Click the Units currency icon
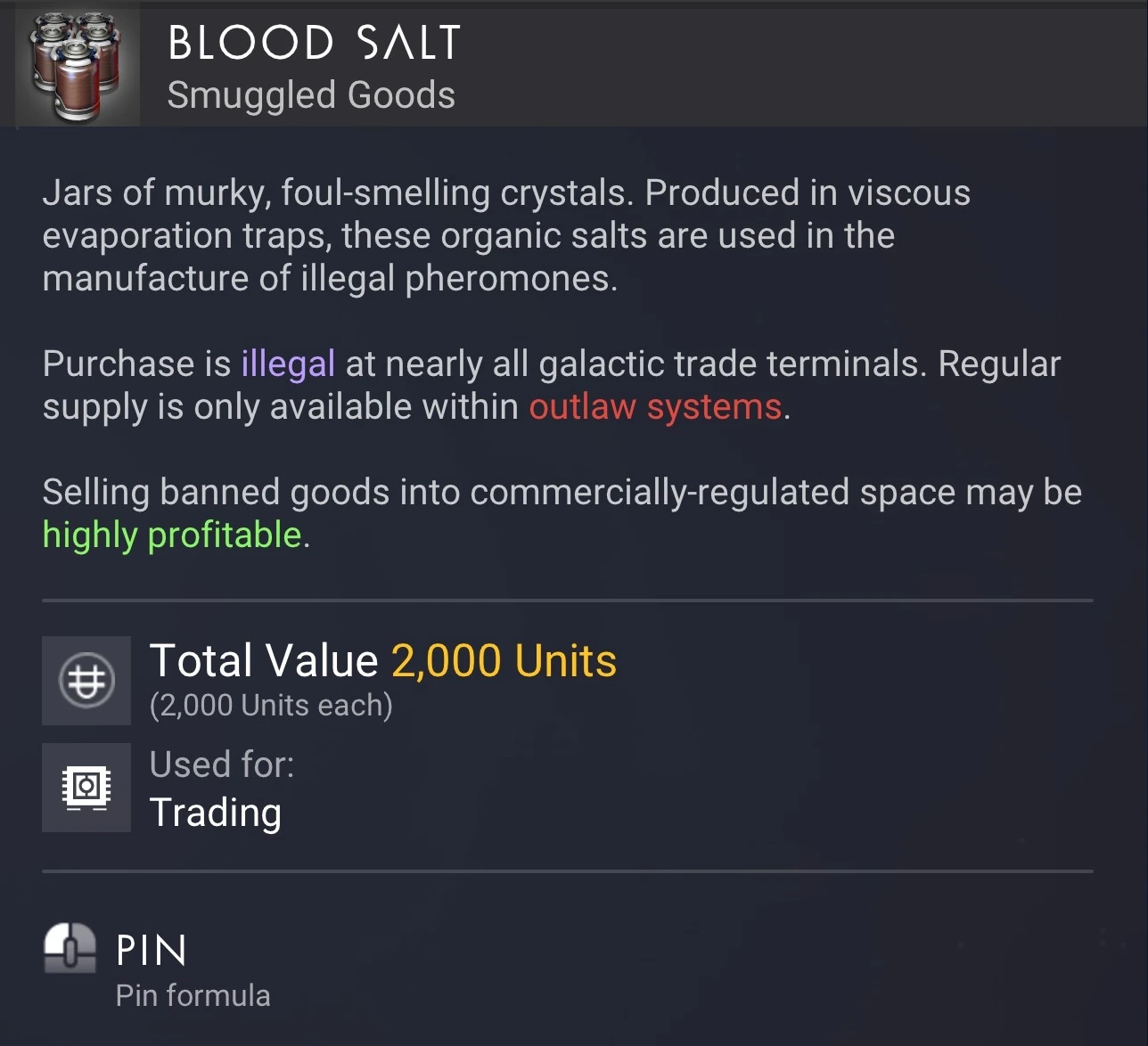 86,681
